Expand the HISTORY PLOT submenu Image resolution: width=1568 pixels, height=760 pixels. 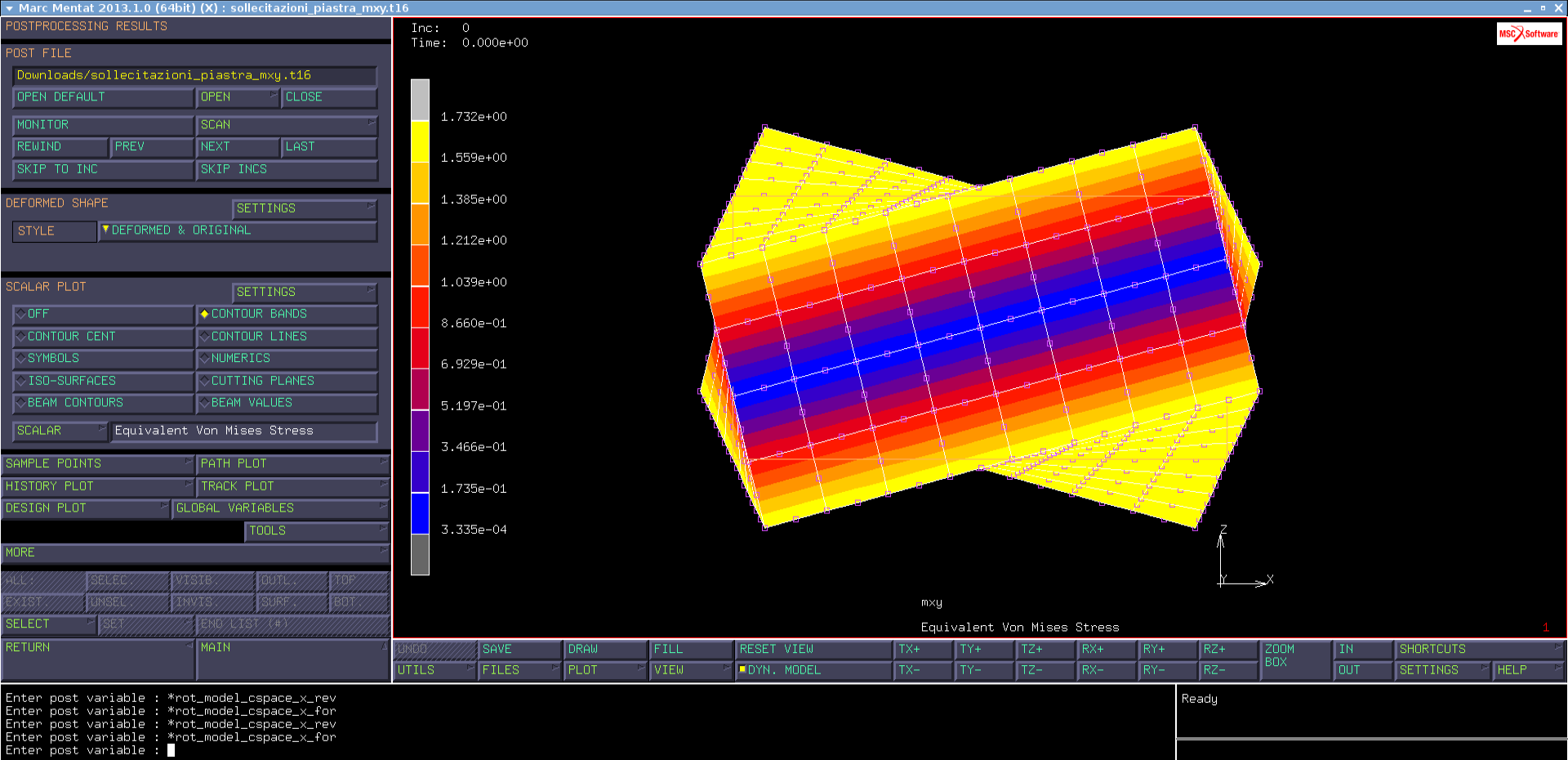pos(97,486)
